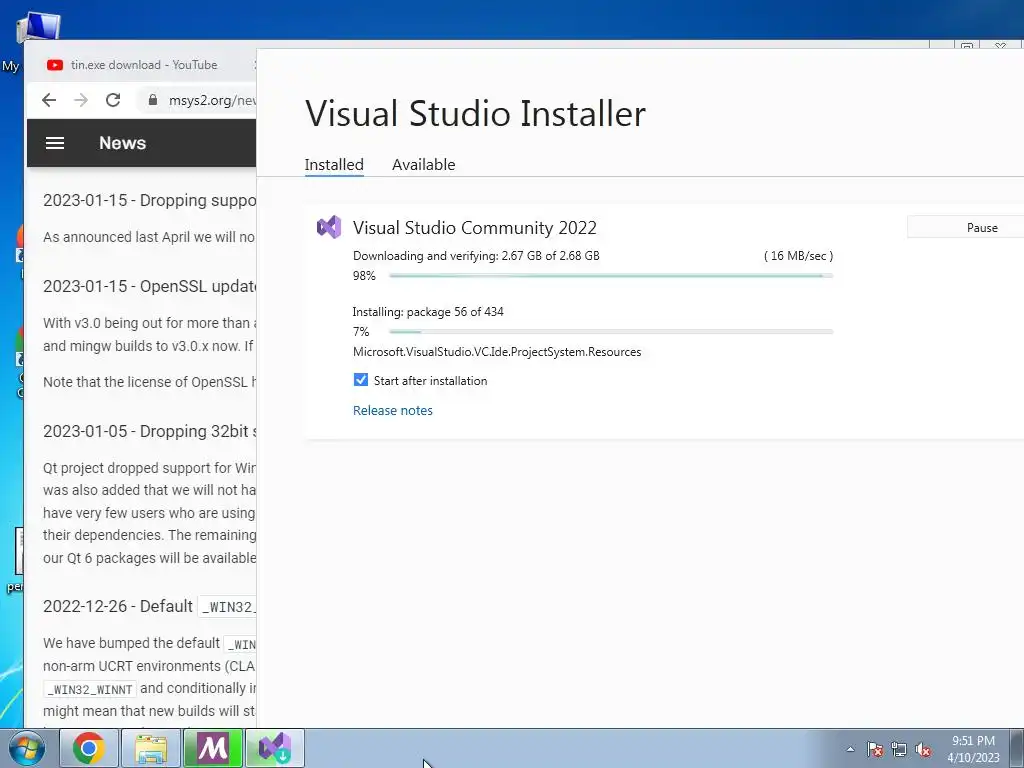Open Windows Explorer from the taskbar

[x=151, y=748]
